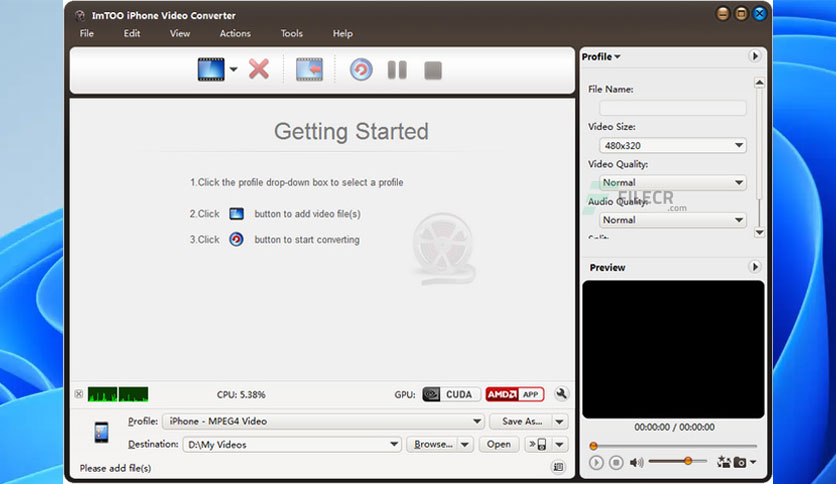The image size is (836, 484).
Task: Open GPU settings with wrench icon
Action: point(561,393)
